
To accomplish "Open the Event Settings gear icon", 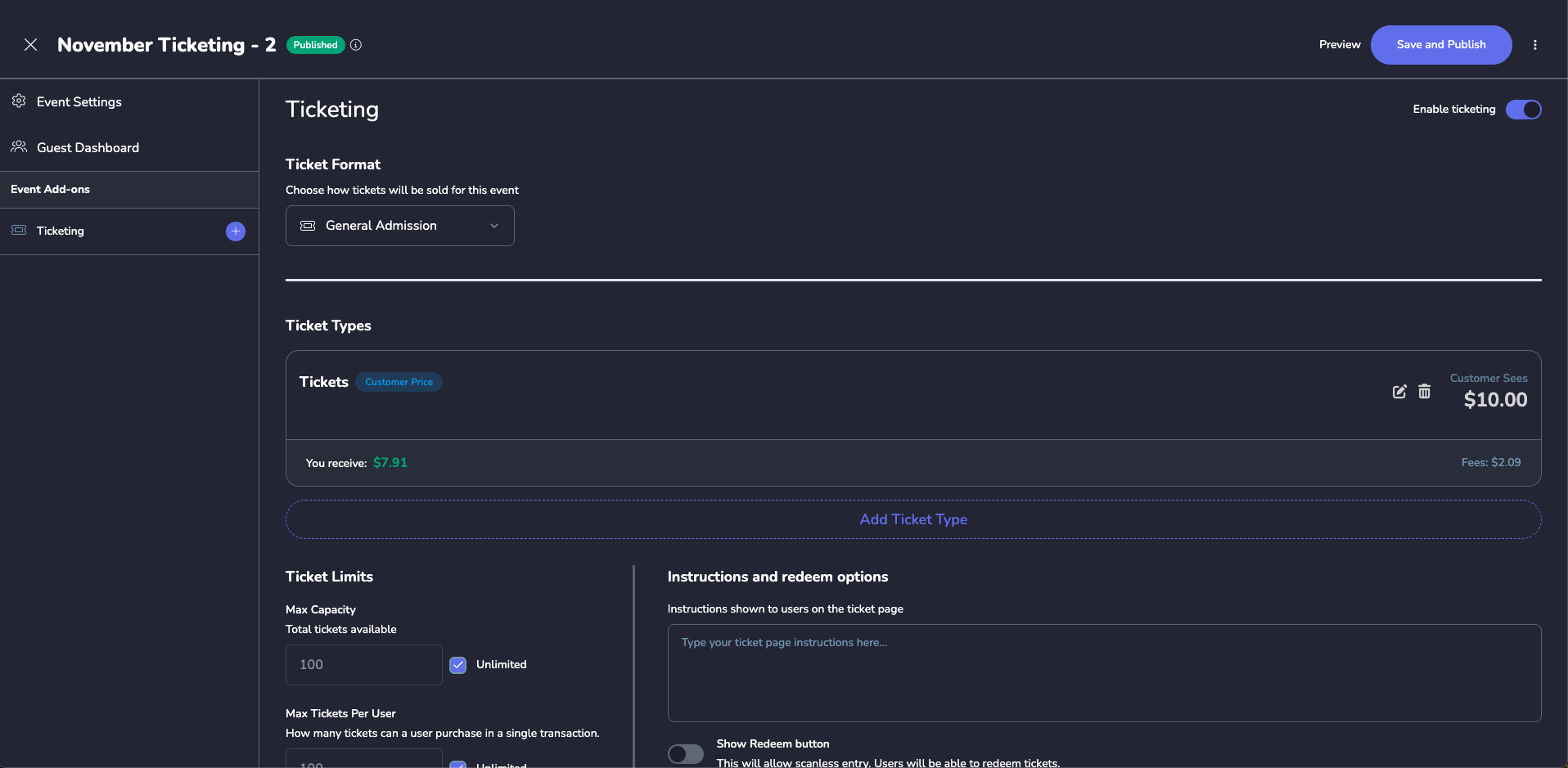I will pos(19,101).
